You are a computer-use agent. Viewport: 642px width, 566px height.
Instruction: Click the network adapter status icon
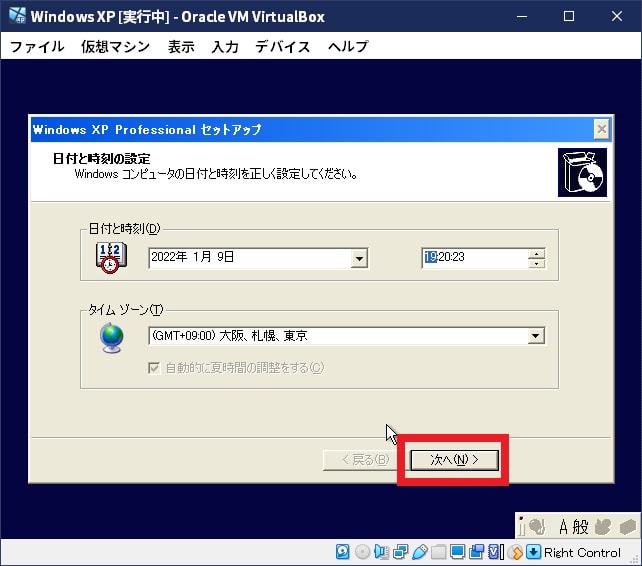pyautogui.click(x=400, y=552)
